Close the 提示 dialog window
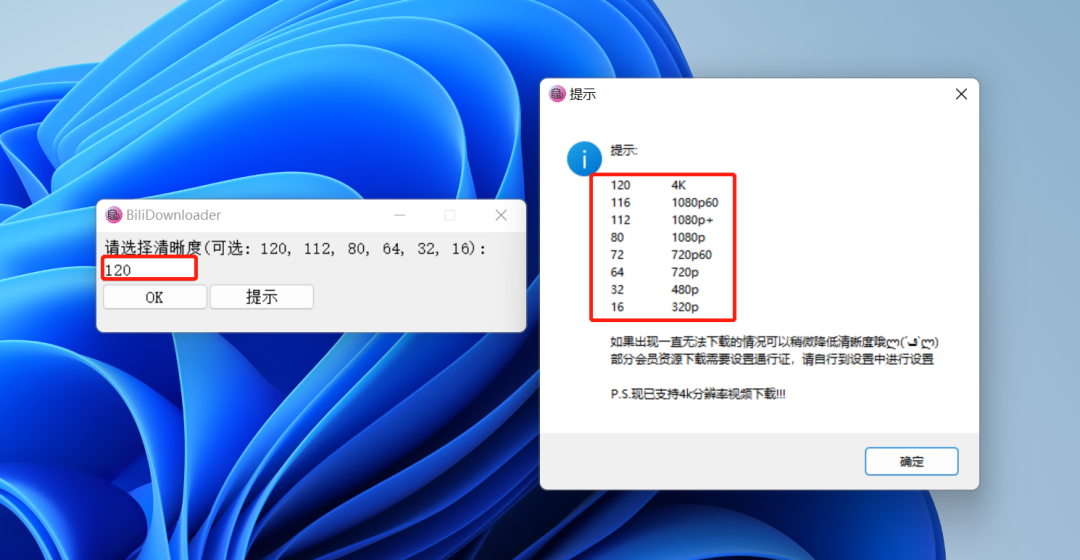The image size is (1080, 560). (962, 94)
